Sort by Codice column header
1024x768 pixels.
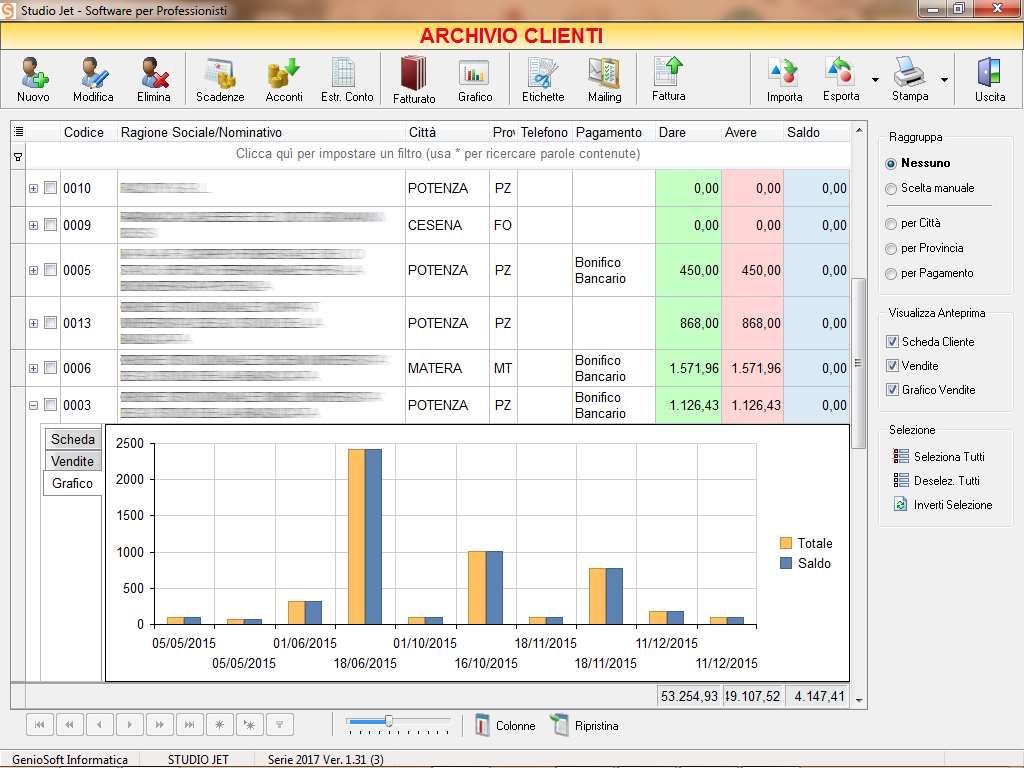point(88,132)
